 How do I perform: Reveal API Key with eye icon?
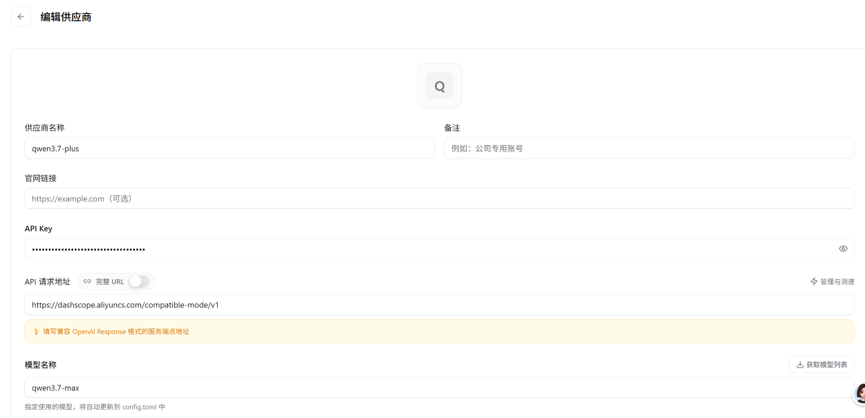click(843, 249)
